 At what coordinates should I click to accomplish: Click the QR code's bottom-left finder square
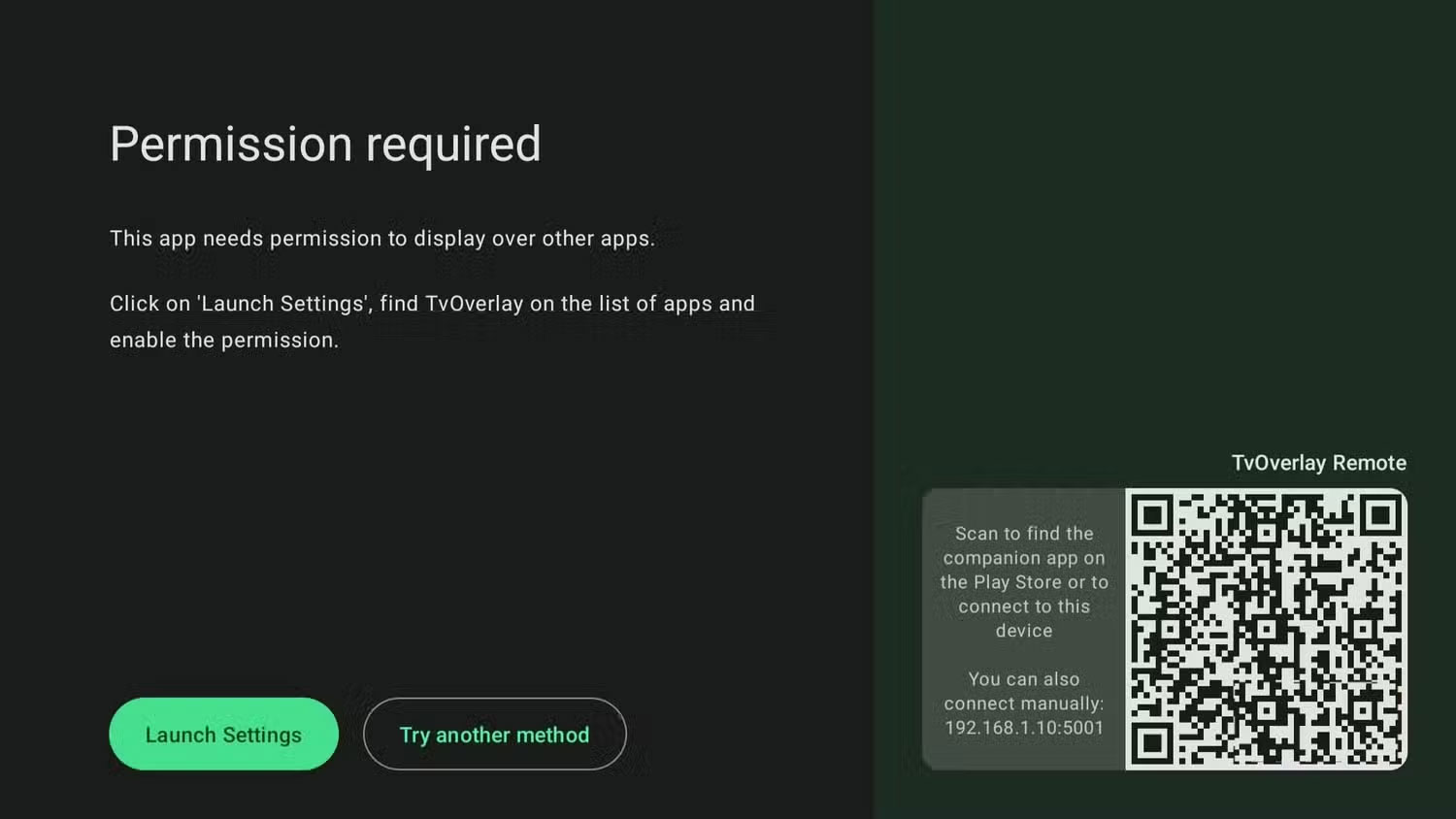click(1152, 743)
